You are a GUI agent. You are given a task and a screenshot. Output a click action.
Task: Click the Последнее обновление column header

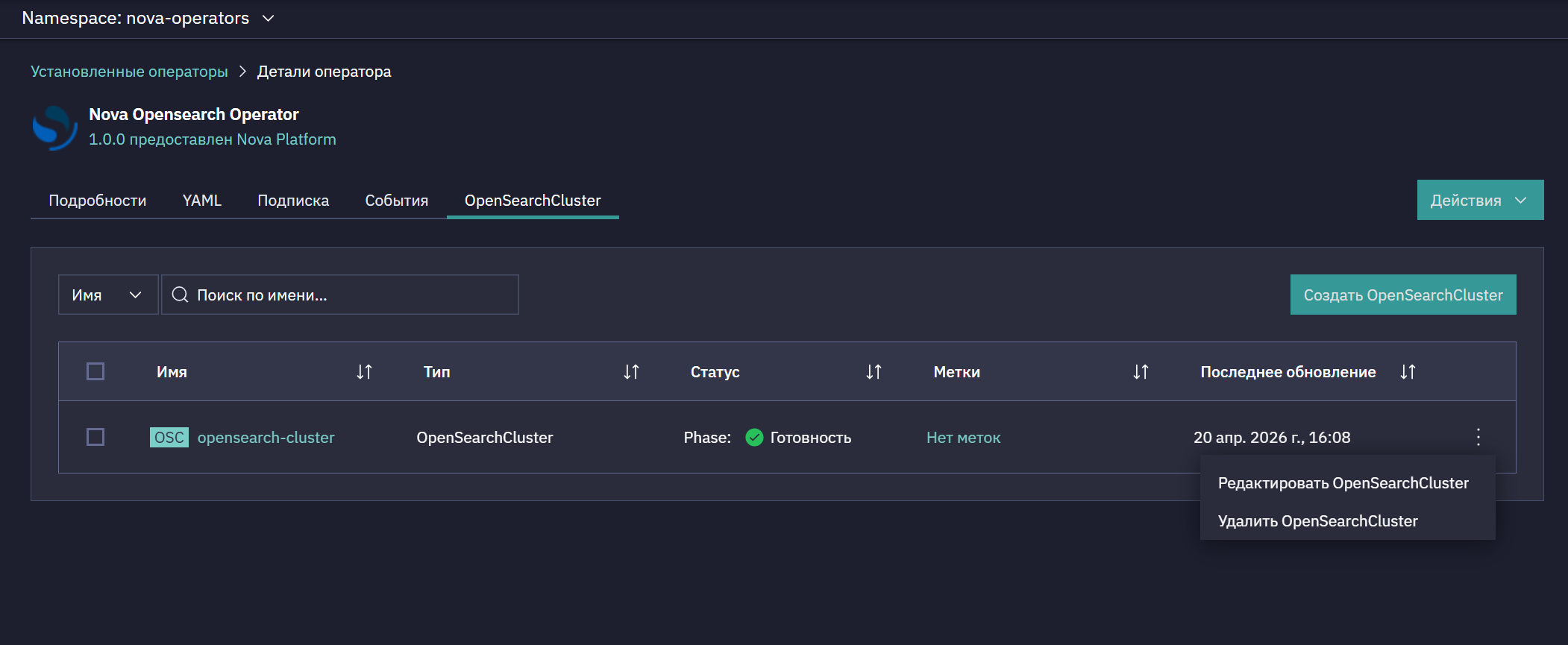point(1288,372)
